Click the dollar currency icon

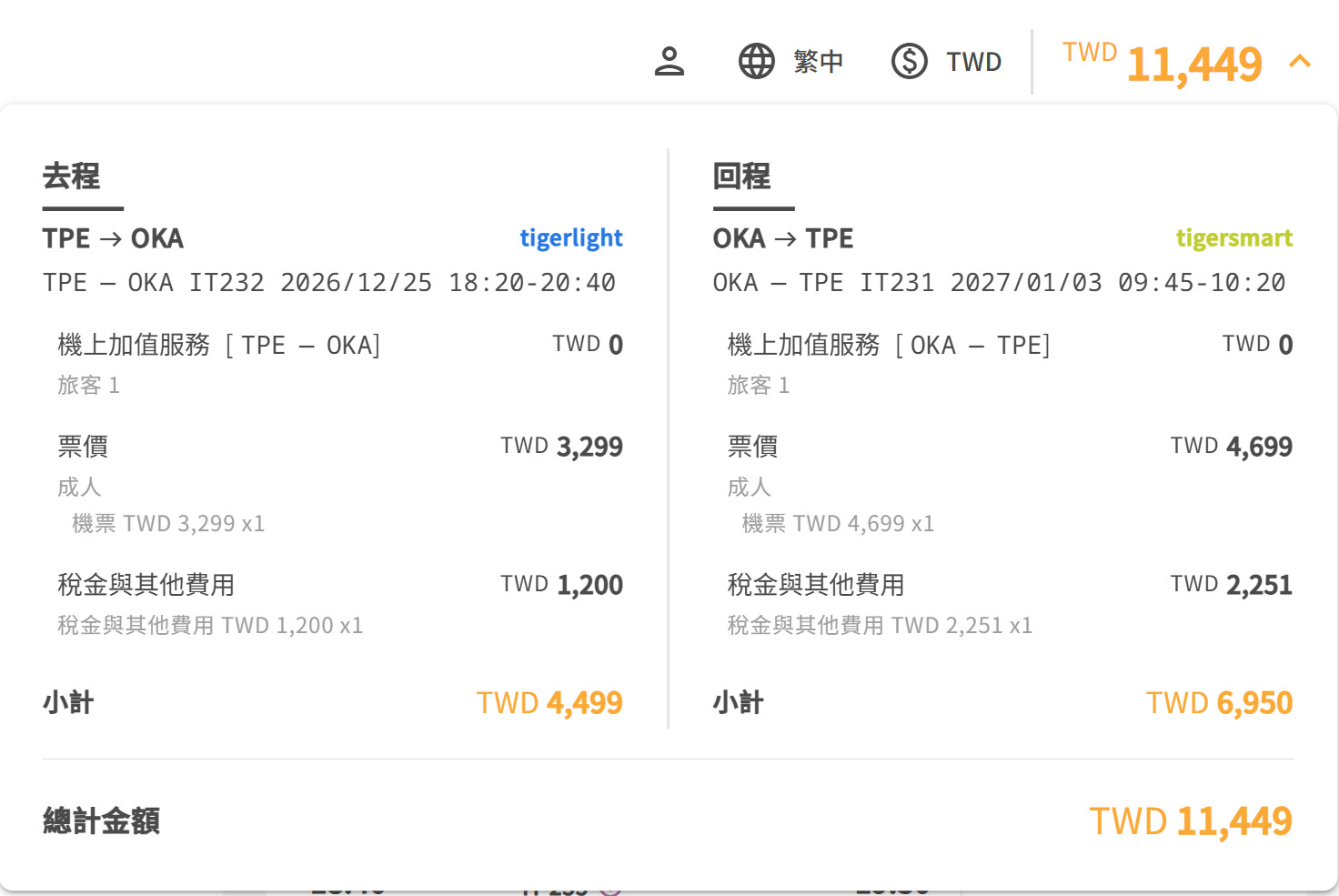click(909, 61)
